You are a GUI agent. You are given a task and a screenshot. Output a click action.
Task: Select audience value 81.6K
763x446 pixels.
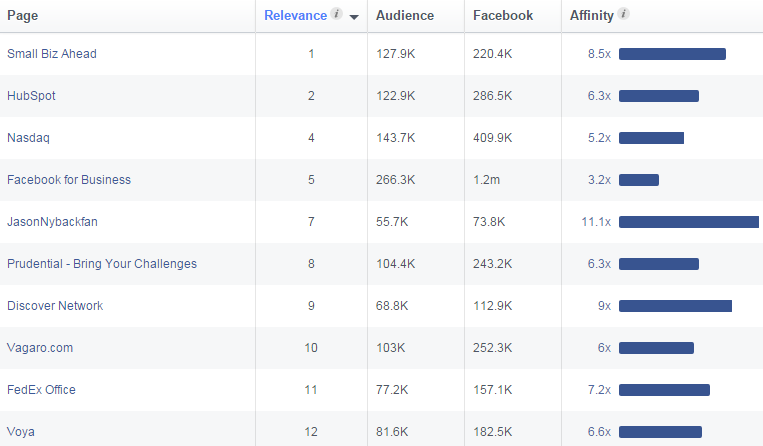tap(392, 432)
